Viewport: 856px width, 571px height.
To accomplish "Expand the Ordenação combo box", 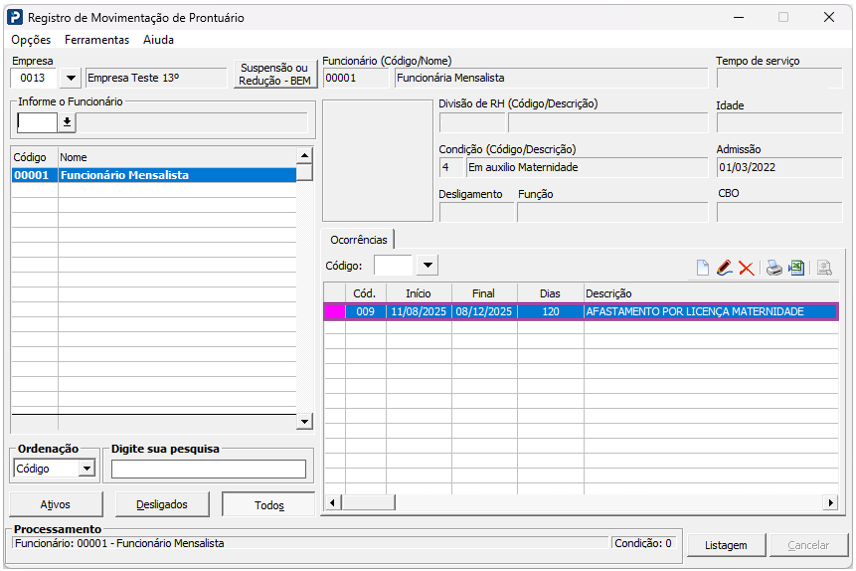I will tap(86, 468).
